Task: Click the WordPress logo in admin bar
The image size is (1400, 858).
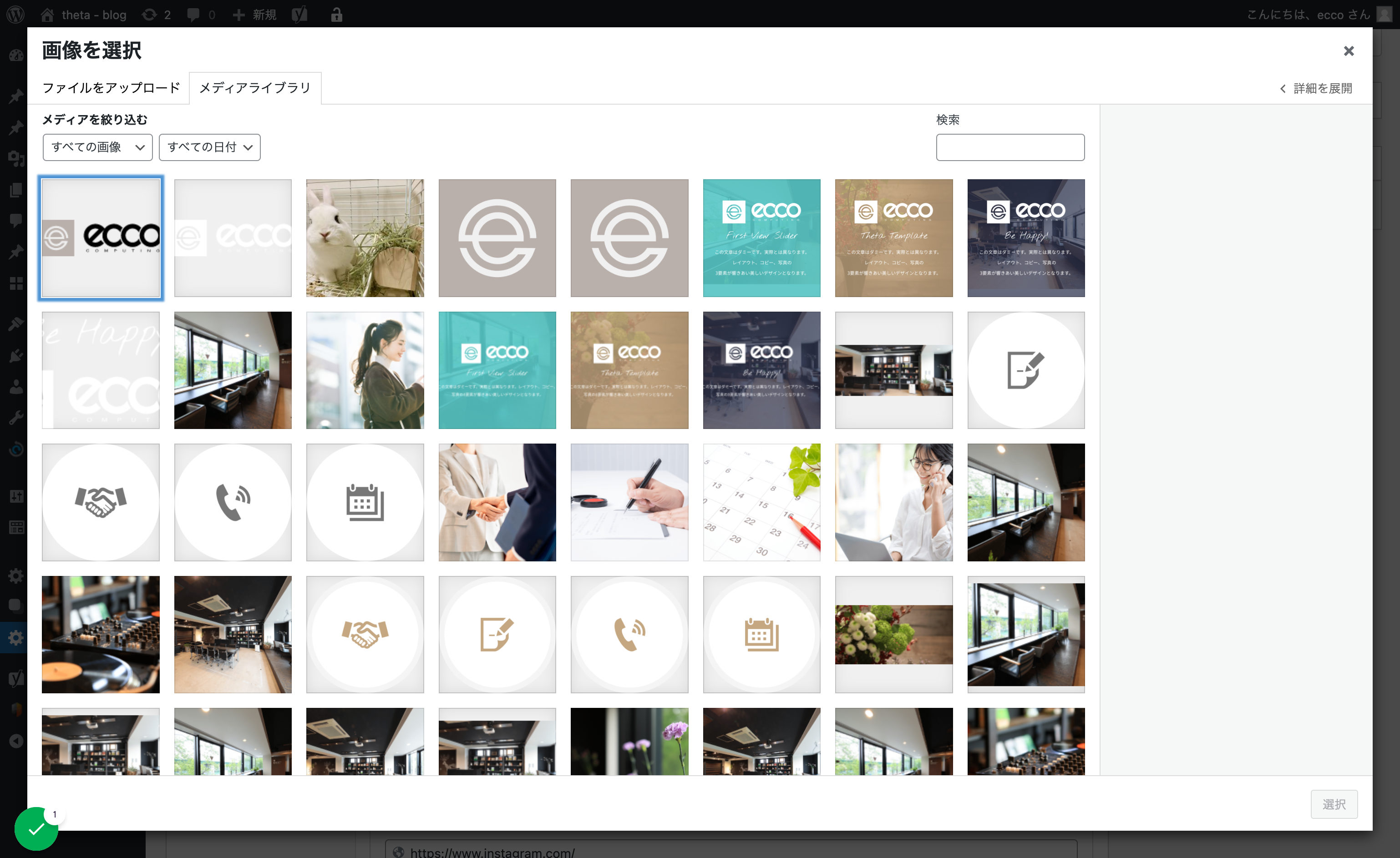Action: pos(15,14)
